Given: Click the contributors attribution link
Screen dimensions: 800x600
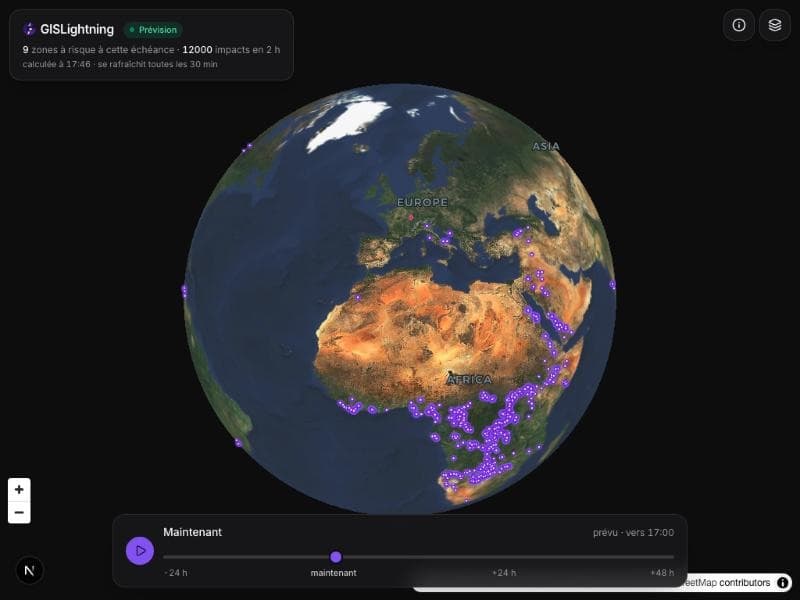Looking at the screenshot, I should point(744,582).
